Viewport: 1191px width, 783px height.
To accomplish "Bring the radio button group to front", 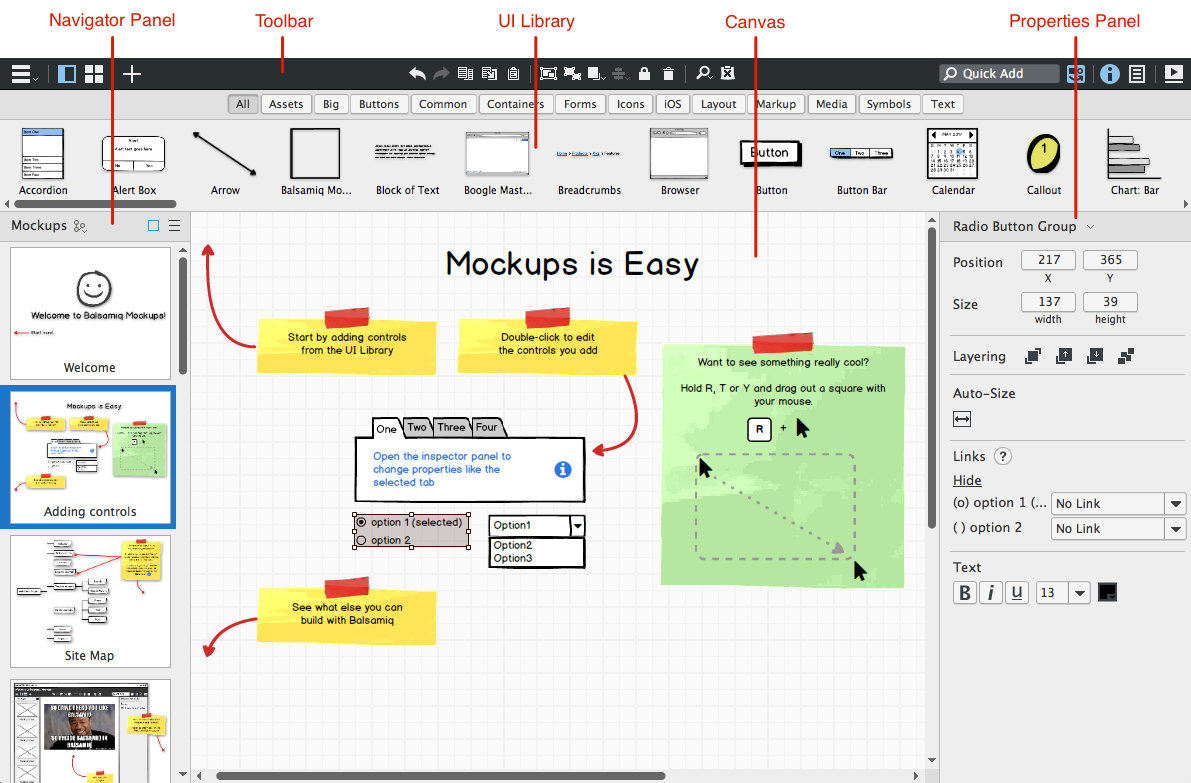I will (x=1033, y=356).
